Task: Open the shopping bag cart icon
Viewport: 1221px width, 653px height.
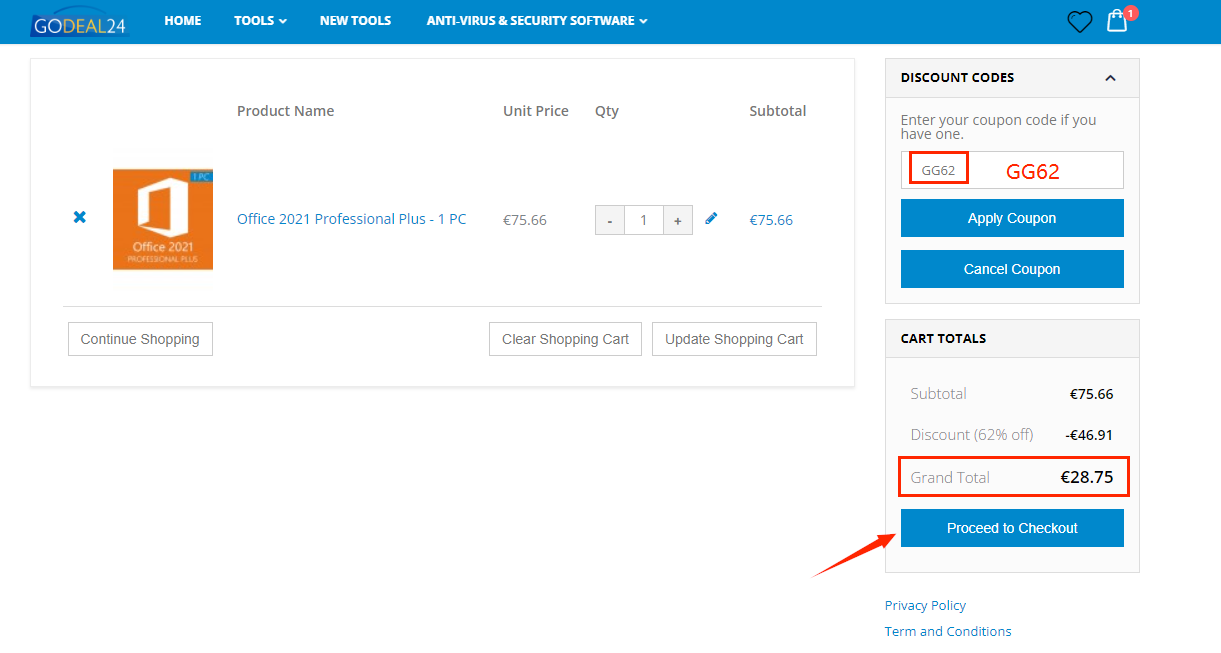Action: point(1117,21)
